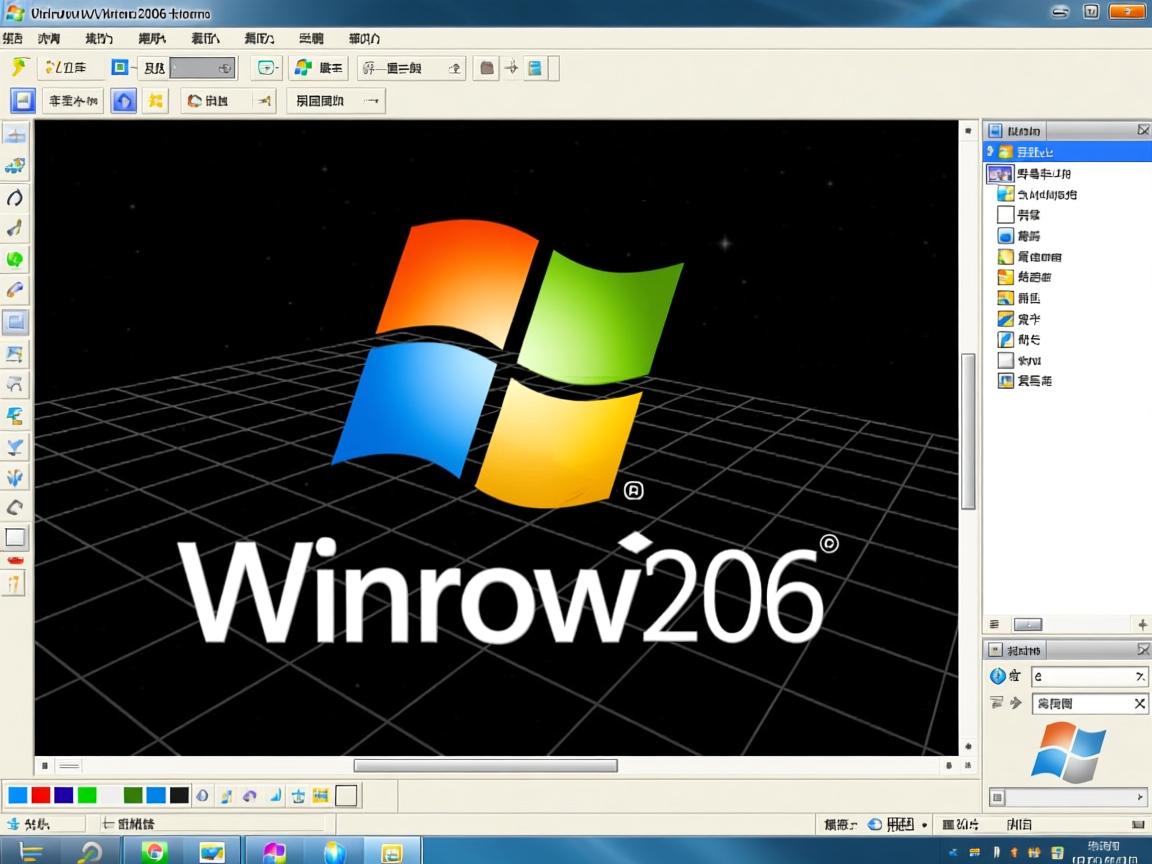Toggle the blue arrow button in the second toolbar row
The image size is (1152, 864).
pos(125,100)
